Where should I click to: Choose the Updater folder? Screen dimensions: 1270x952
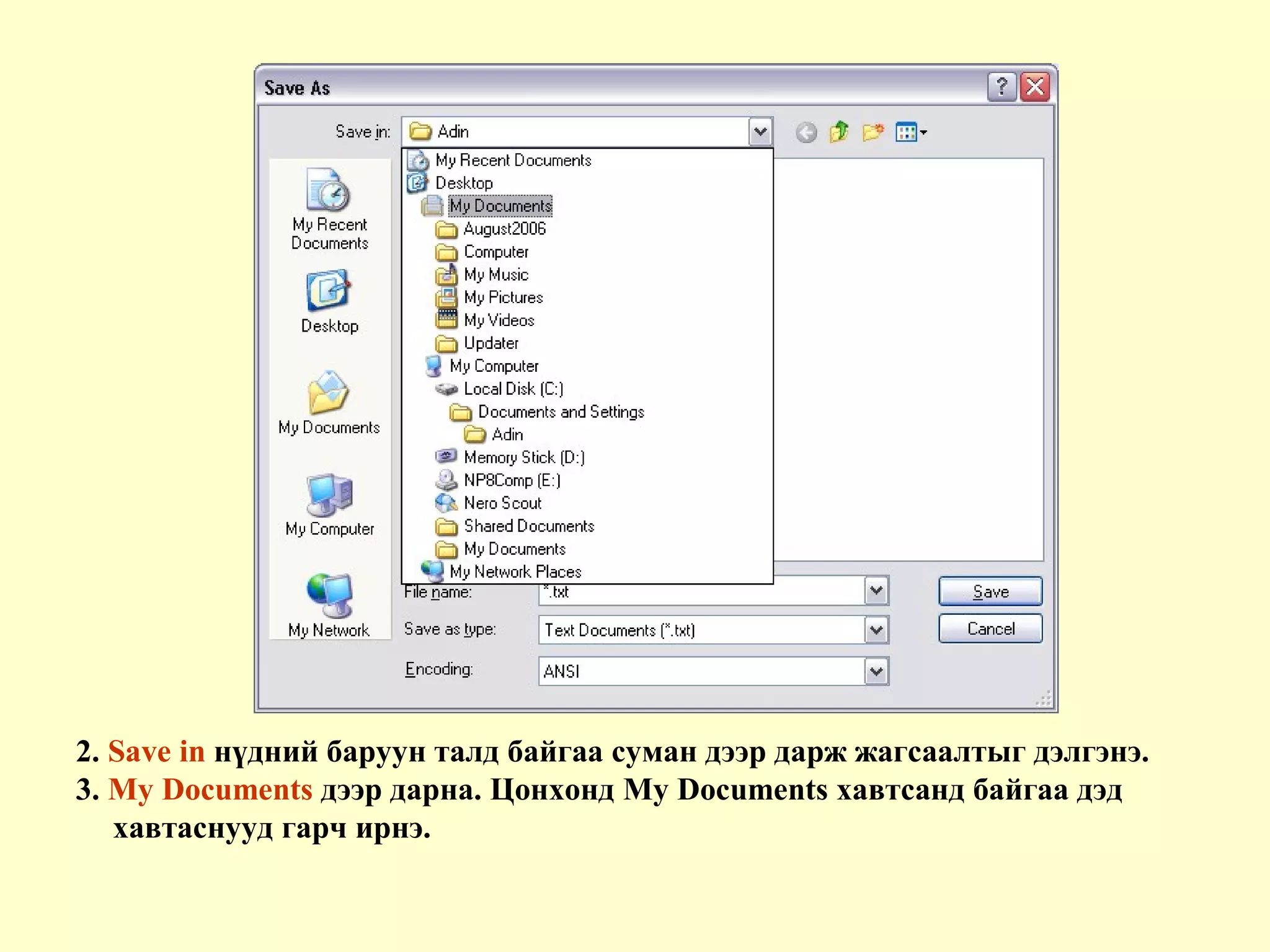point(476,343)
